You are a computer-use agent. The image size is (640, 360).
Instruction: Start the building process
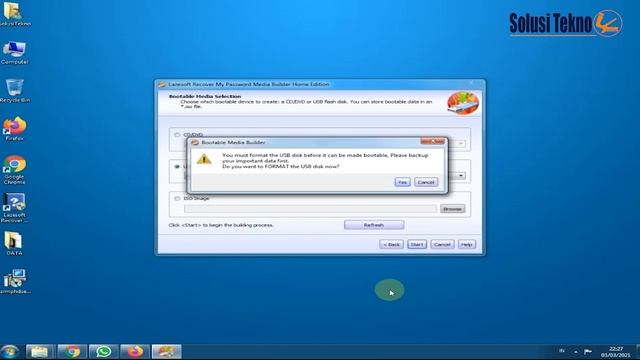point(417,244)
